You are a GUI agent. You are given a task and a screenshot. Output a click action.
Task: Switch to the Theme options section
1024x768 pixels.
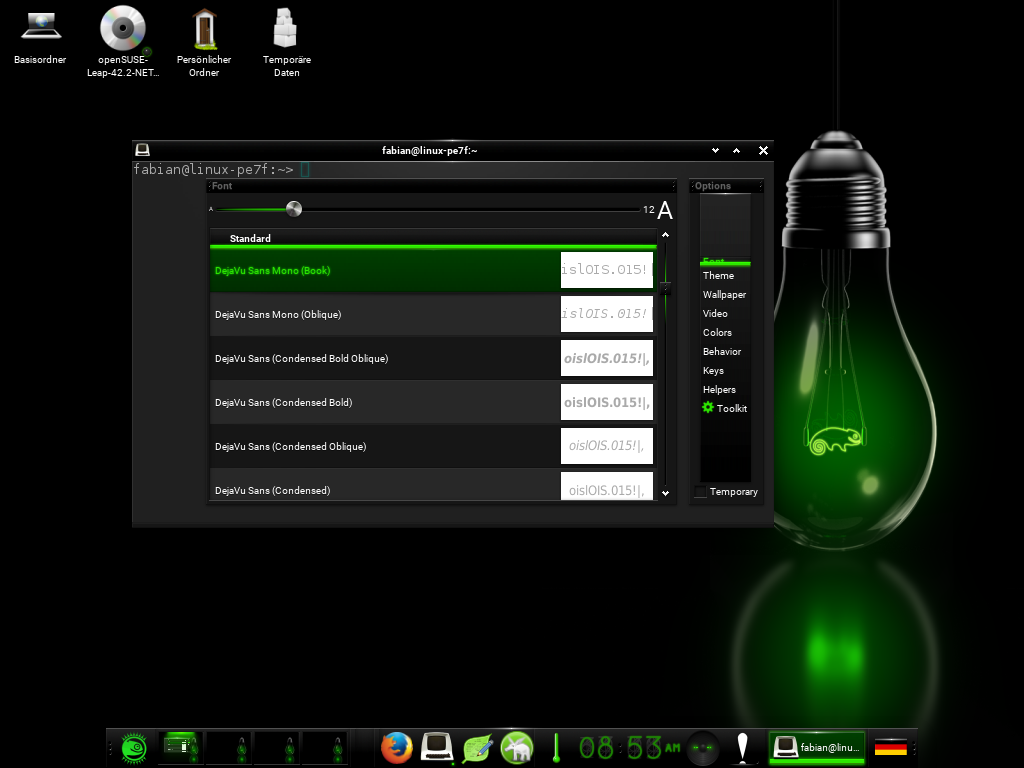[718, 276]
